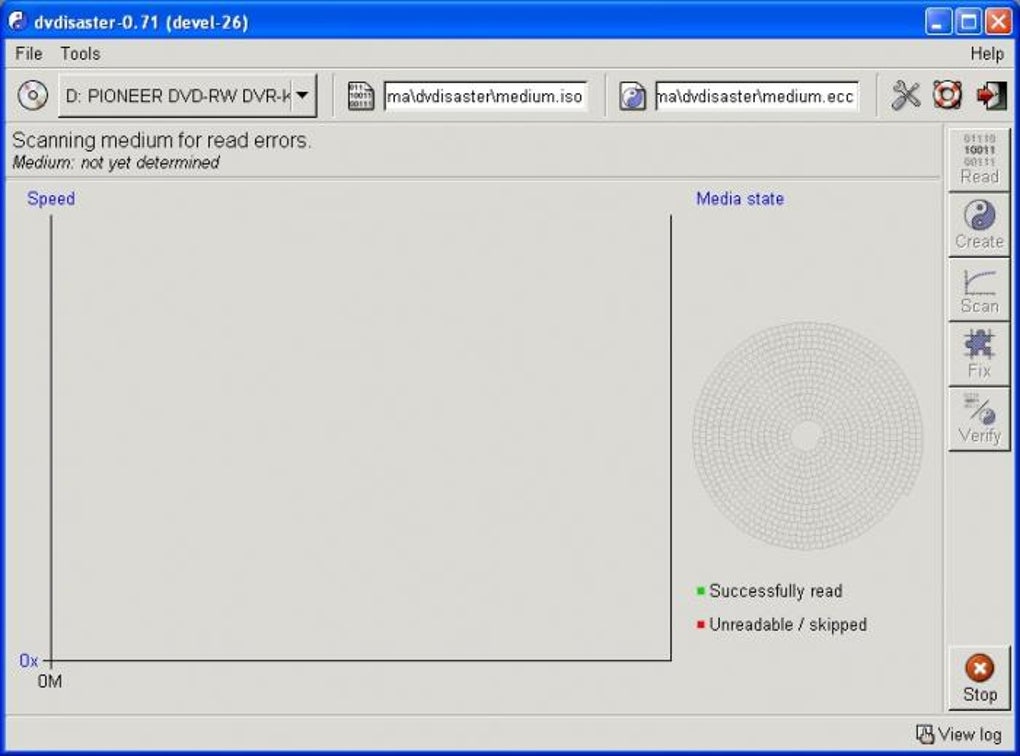This screenshot has width=1020, height=756.
Task: Click the quit door icon
Action: point(991,96)
